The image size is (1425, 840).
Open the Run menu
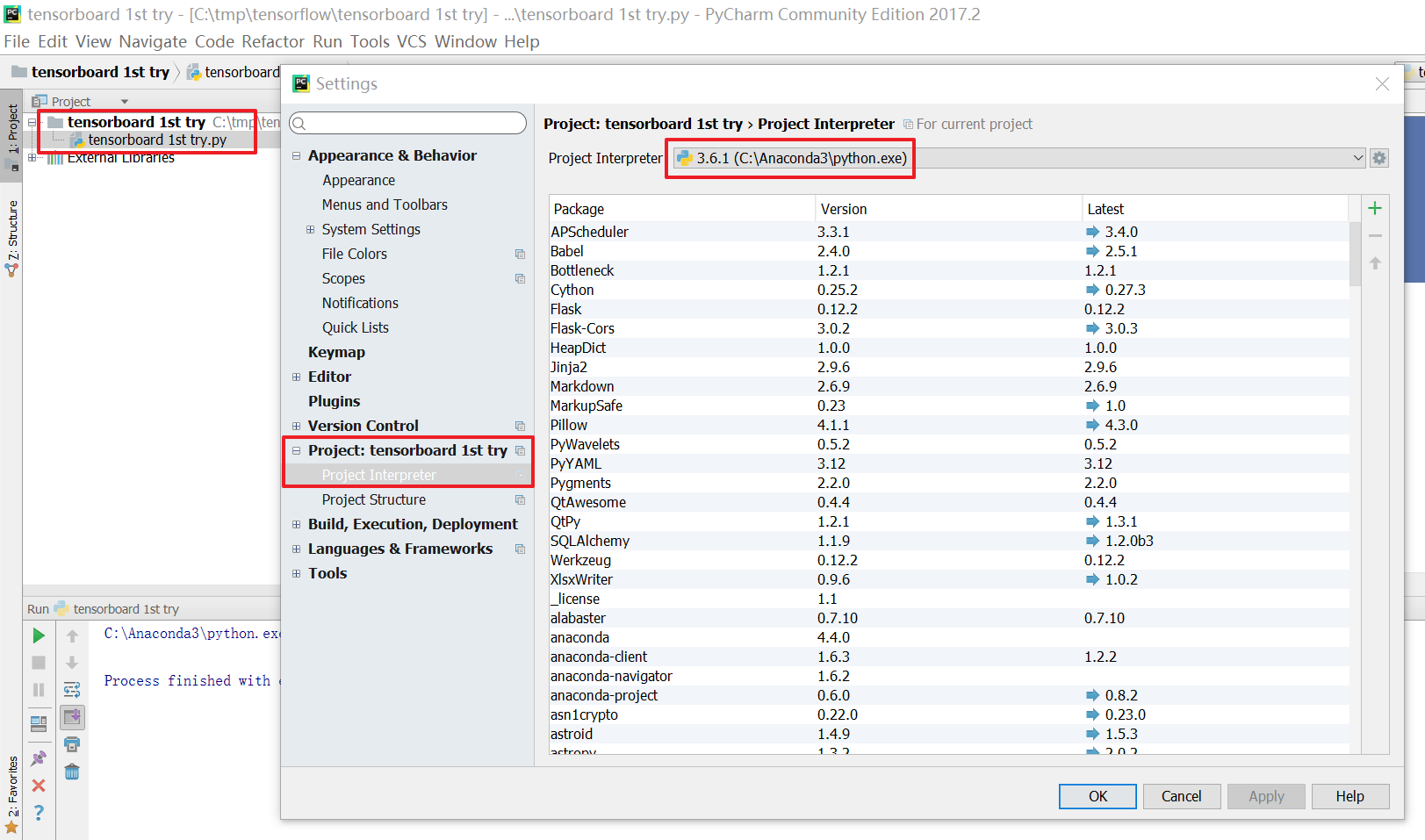tap(327, 41)
